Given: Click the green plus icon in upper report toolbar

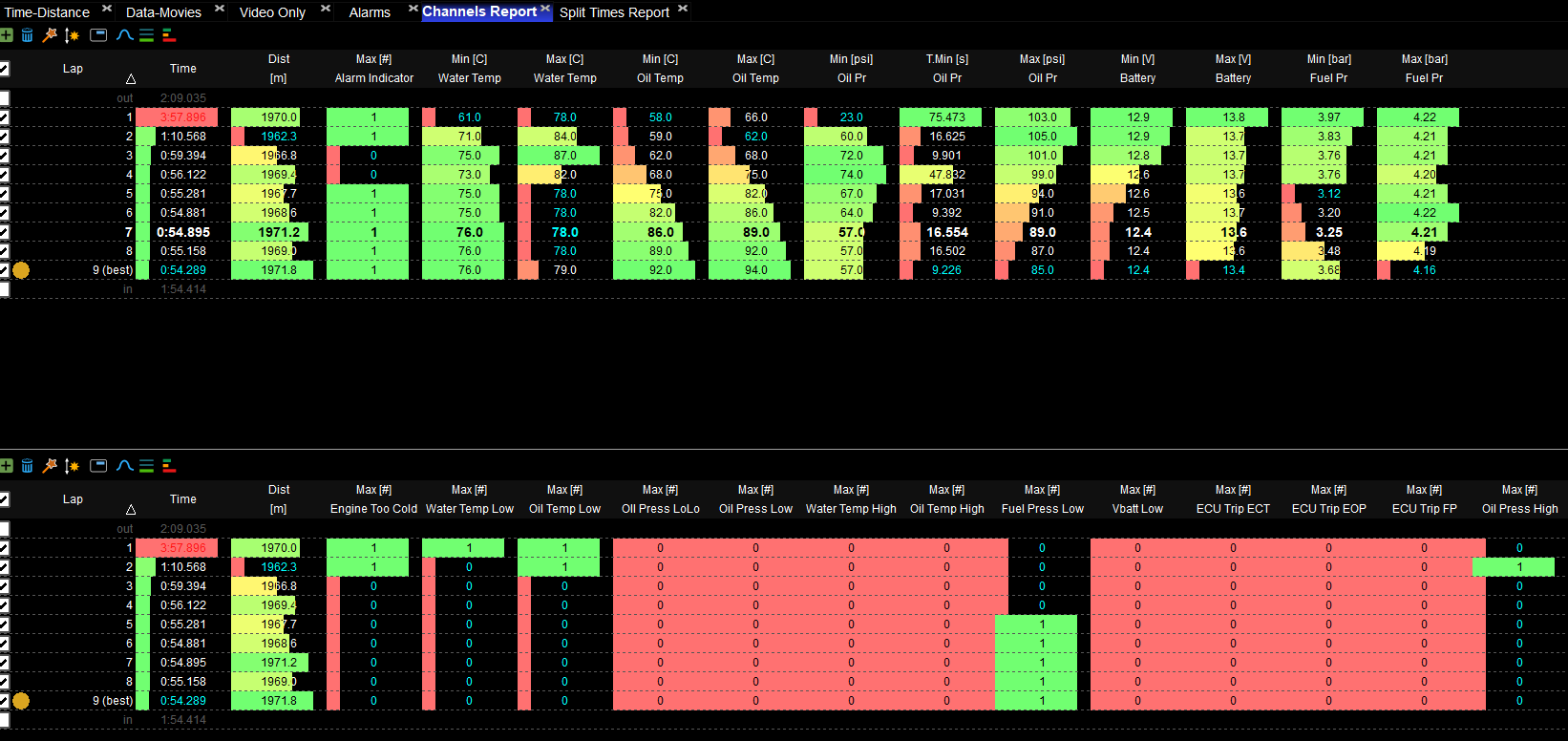Looking at the screenshot, I should point(7,35).
